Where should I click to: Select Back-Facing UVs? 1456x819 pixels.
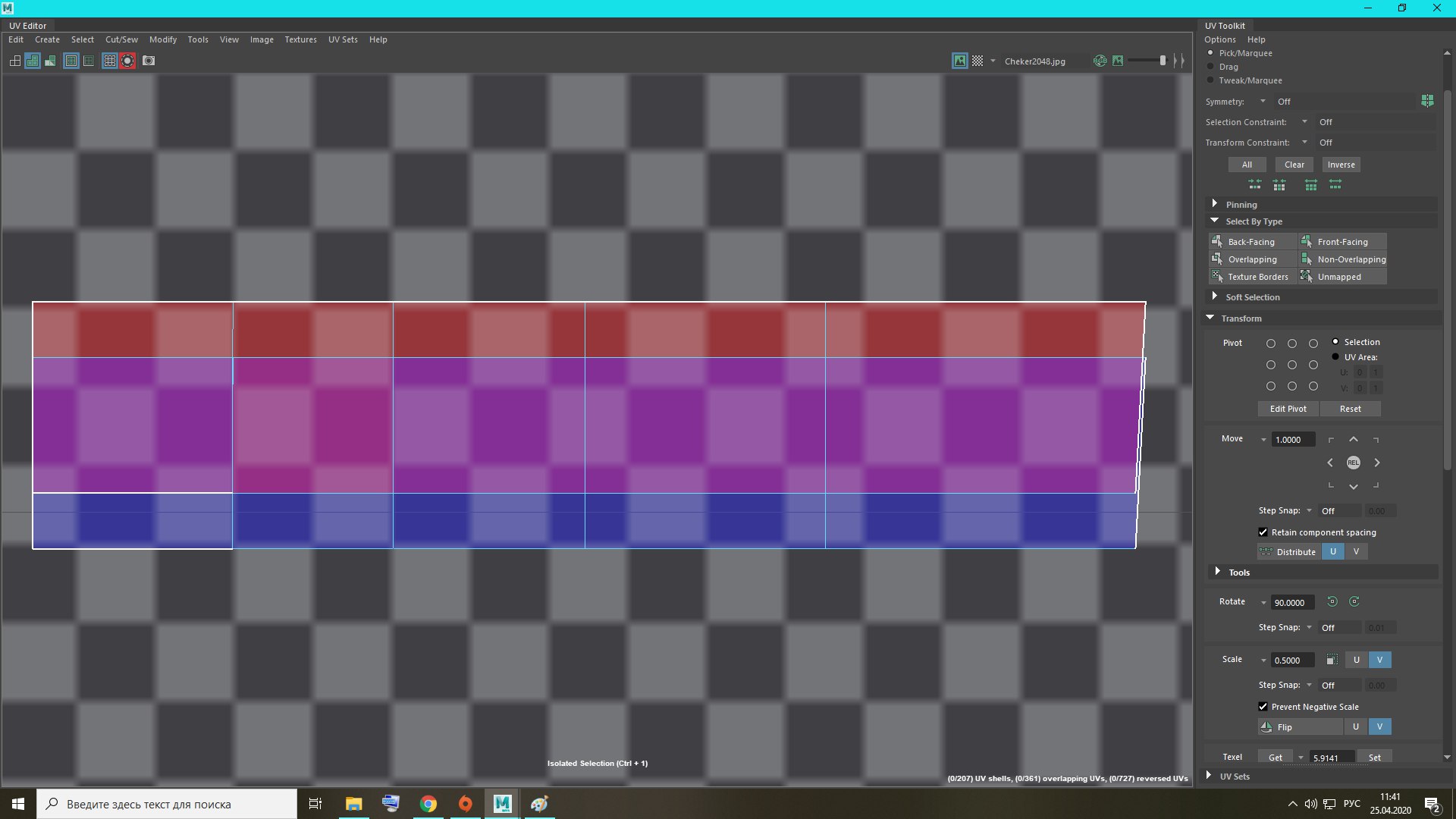coord(1252,242)
